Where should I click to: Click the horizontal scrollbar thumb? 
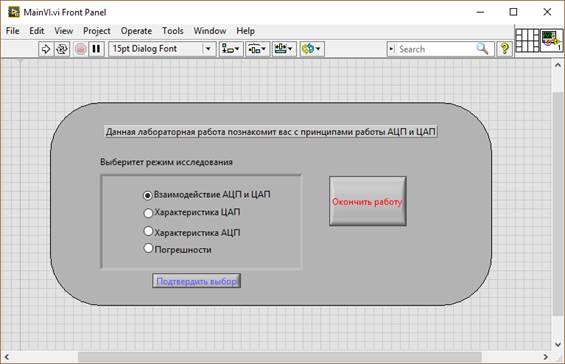point(280,357)
